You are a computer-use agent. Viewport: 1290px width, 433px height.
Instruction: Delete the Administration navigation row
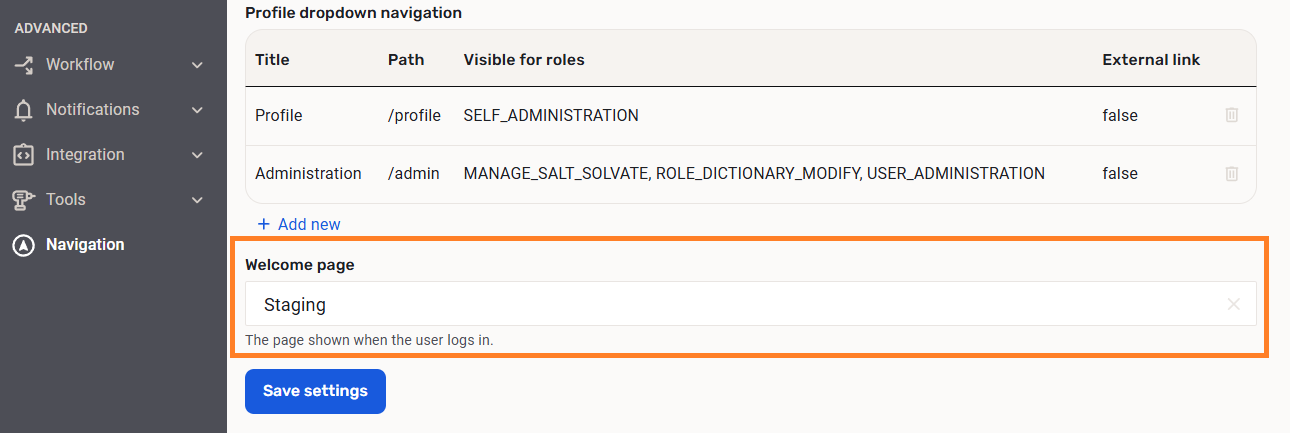1232,173
